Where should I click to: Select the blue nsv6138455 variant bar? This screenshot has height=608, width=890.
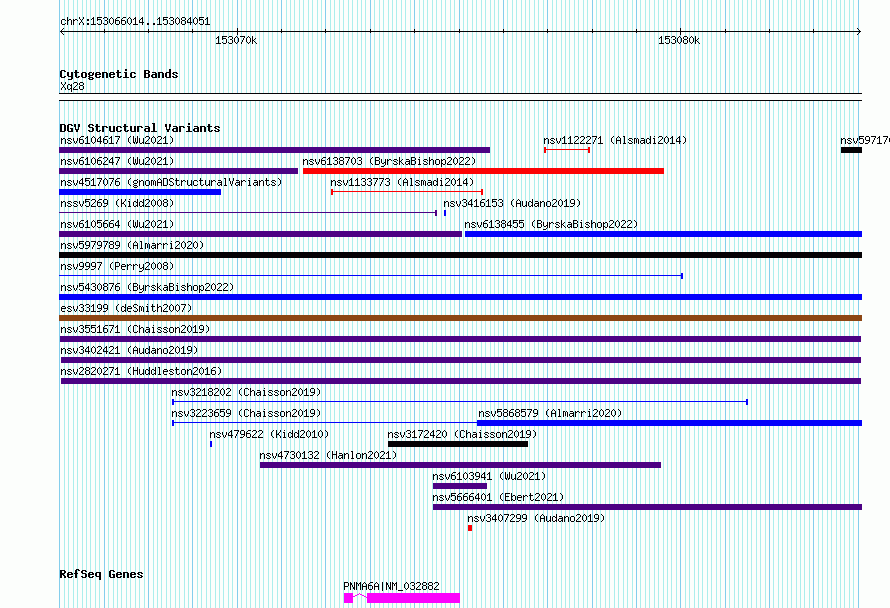[x=664, y=234]
